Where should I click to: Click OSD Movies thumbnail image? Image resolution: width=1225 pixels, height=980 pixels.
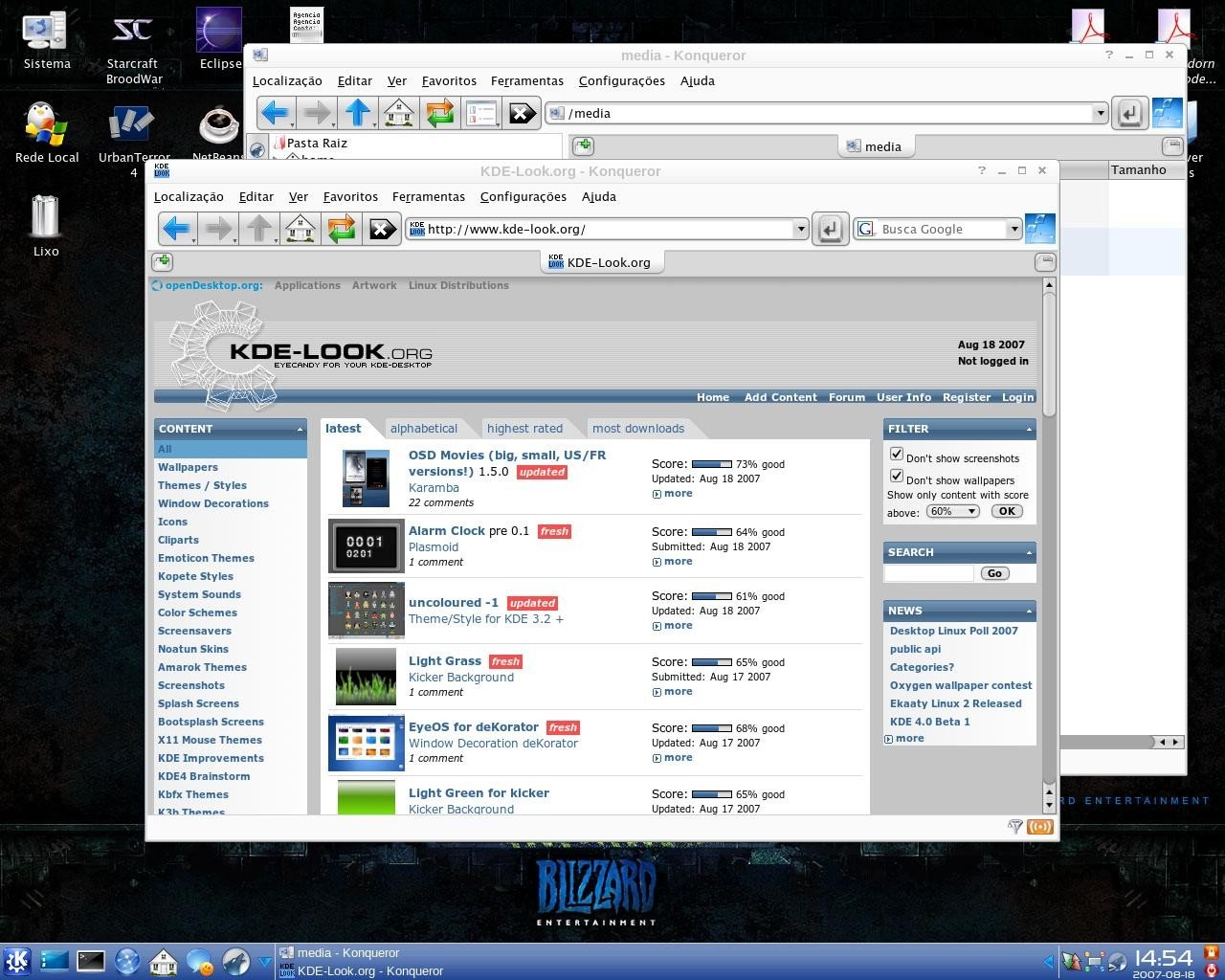366,478
